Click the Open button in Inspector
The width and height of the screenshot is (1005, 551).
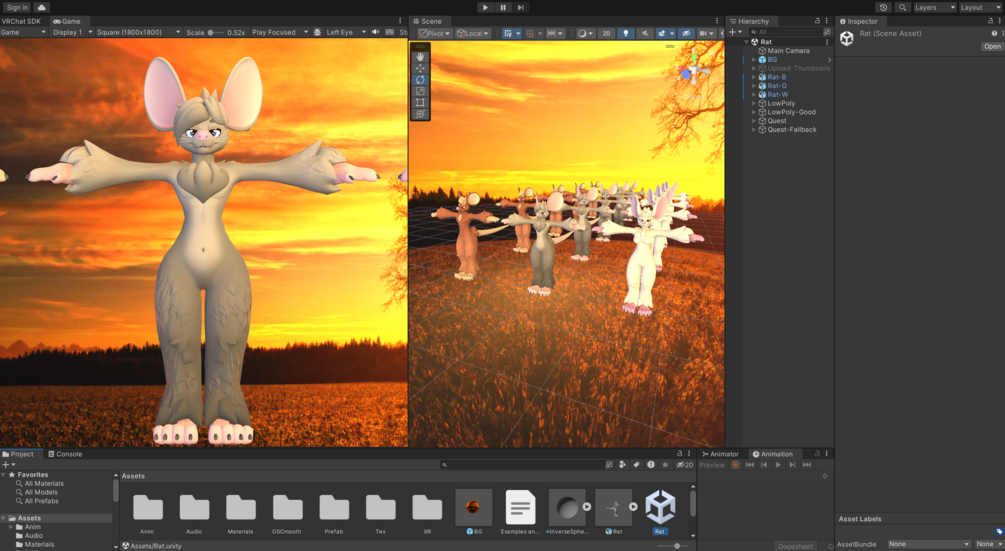(992, 46)
